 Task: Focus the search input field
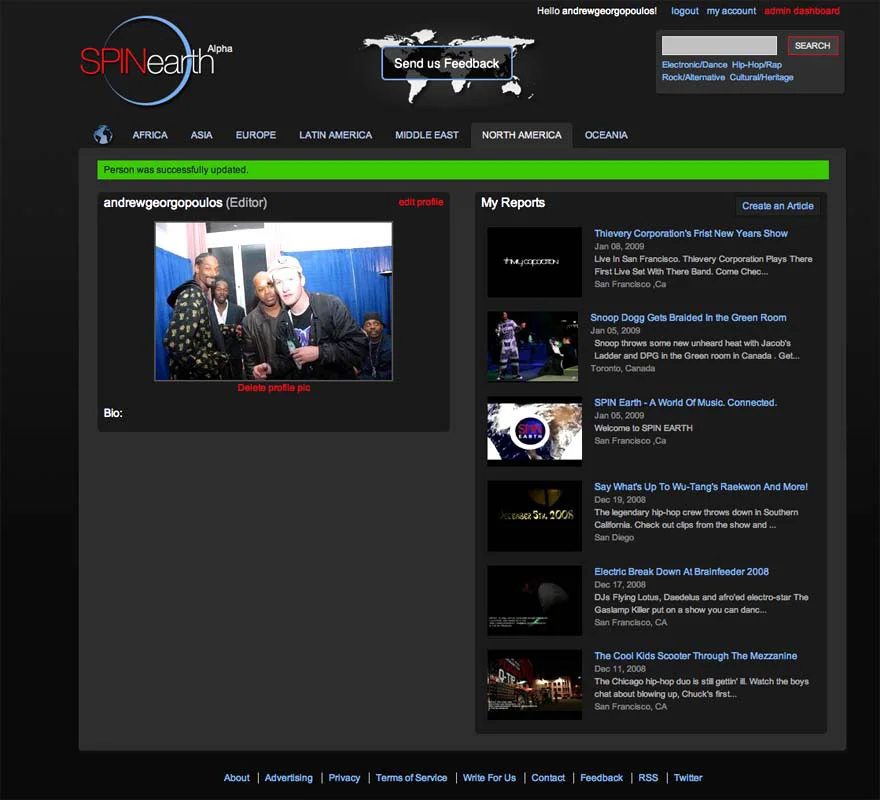click(719, 45)
